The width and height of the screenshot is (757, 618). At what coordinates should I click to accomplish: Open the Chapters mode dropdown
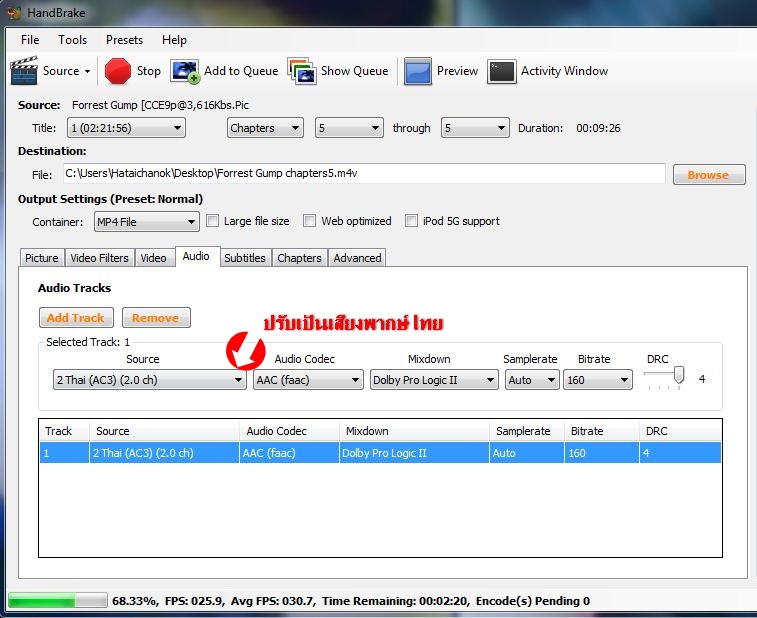coord(265,128)
